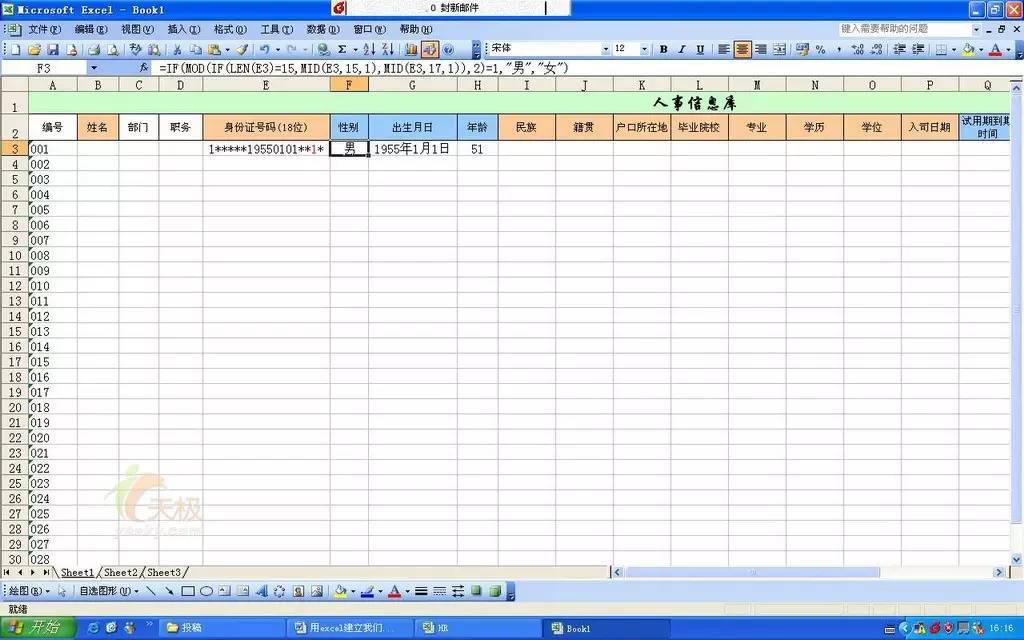1024x640 pixels.
Task: Open Print Preview from the toolbar
Action: pyautogui.click(x=113, y=50)
